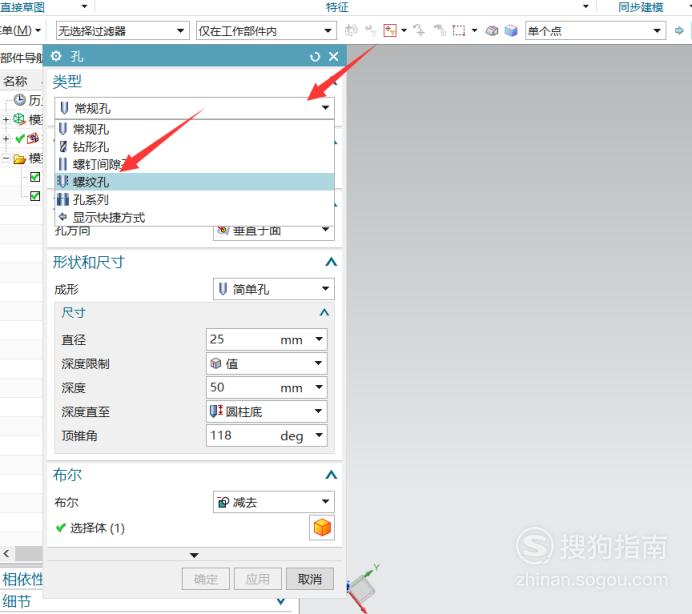The image size is (692, 614).
Task: Collapse the 形状和尺寸 section
Action: pyautogui.click(x=331, y=262)
